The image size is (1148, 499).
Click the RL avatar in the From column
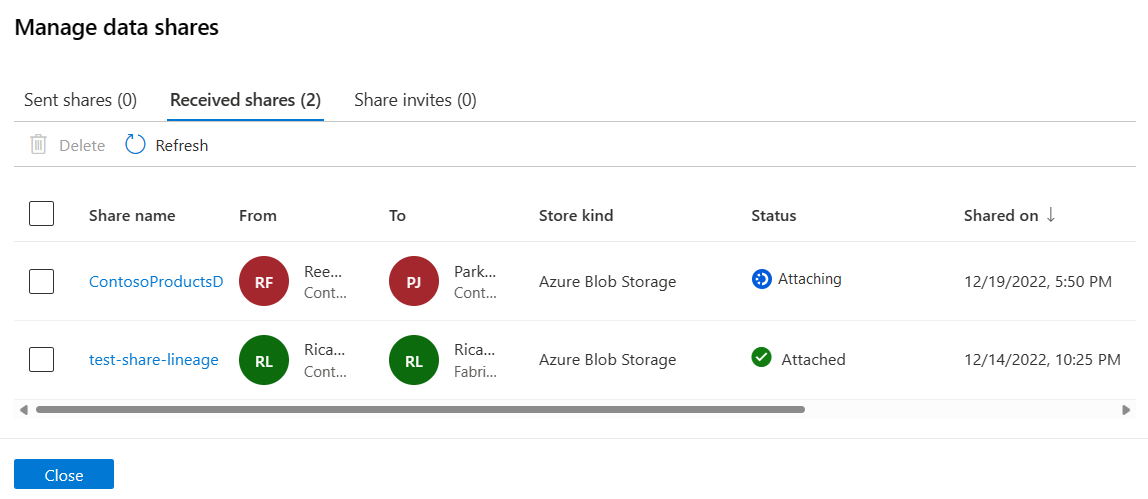point(264,361)
